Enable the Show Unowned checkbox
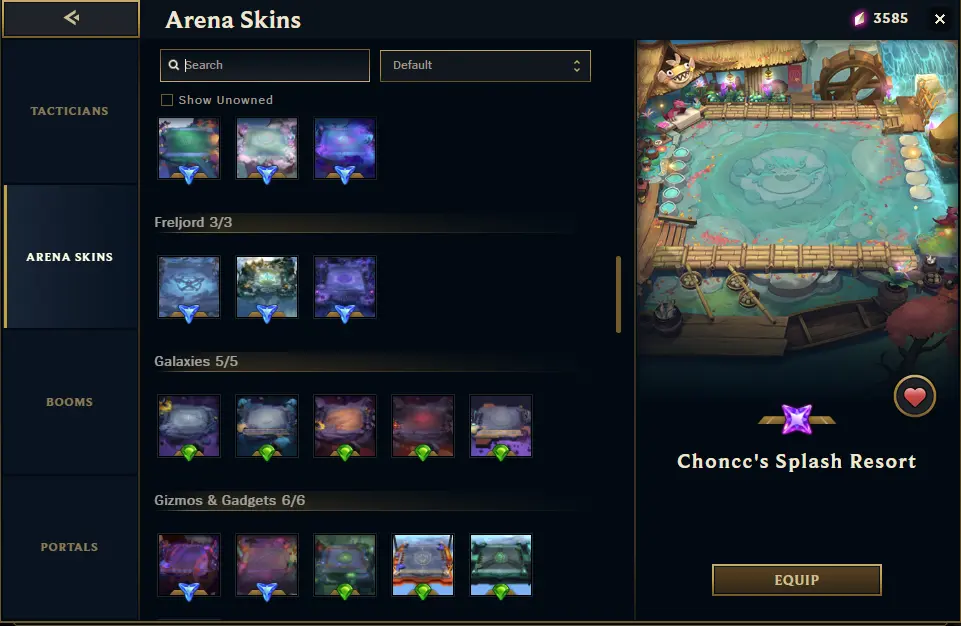This screenshot has height=626, width=961. (167, 100)
